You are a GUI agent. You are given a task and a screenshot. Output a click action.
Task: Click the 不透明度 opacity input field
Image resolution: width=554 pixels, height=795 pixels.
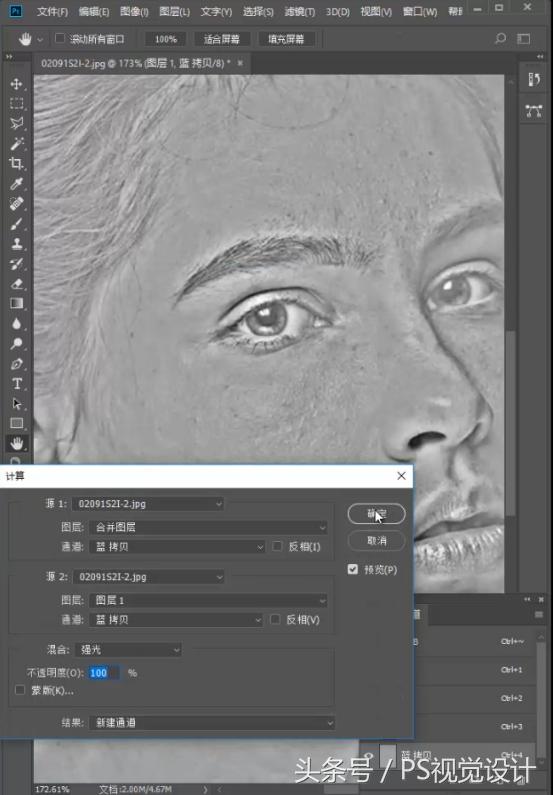point(104,673)
